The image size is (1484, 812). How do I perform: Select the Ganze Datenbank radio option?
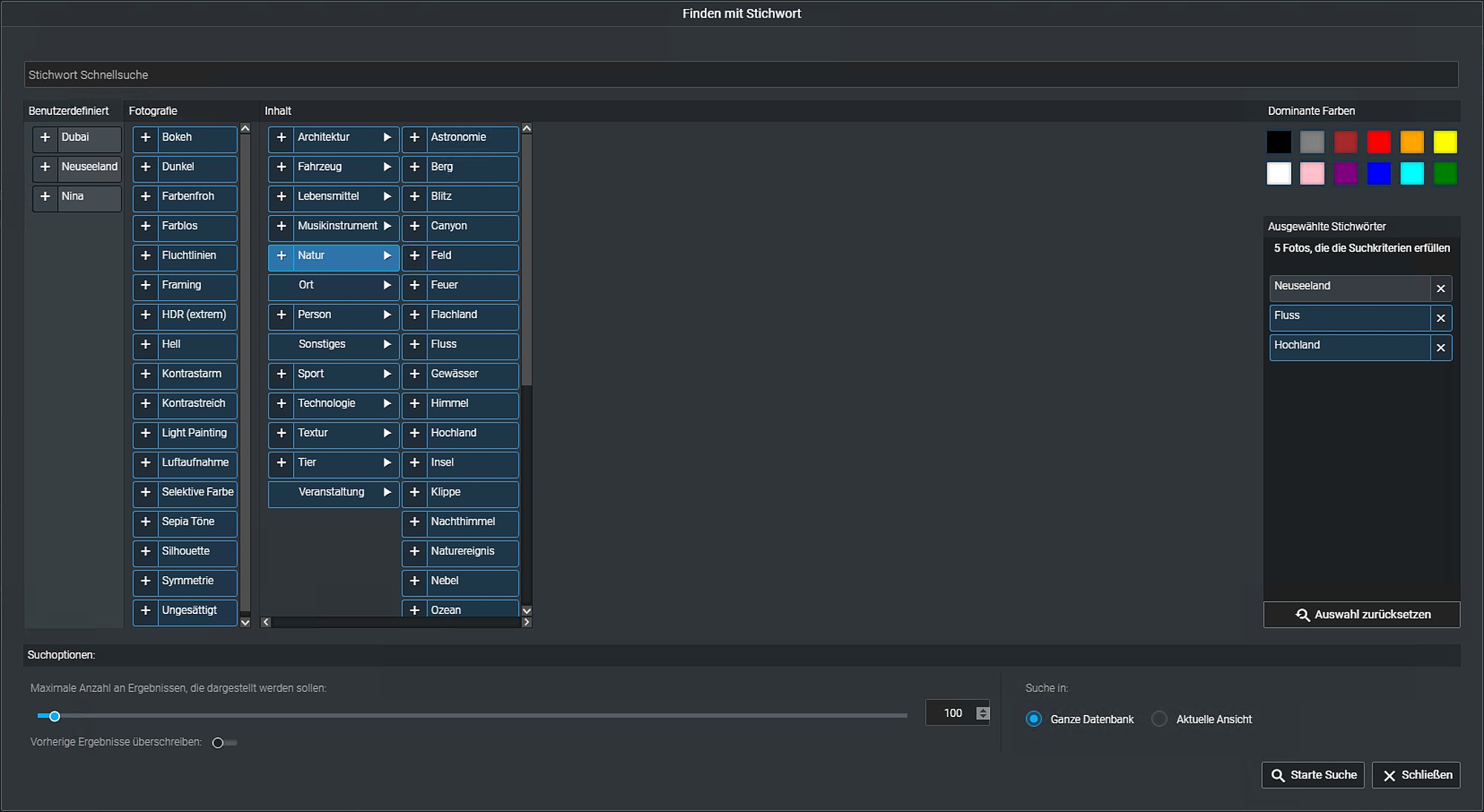pos(1034,719)
